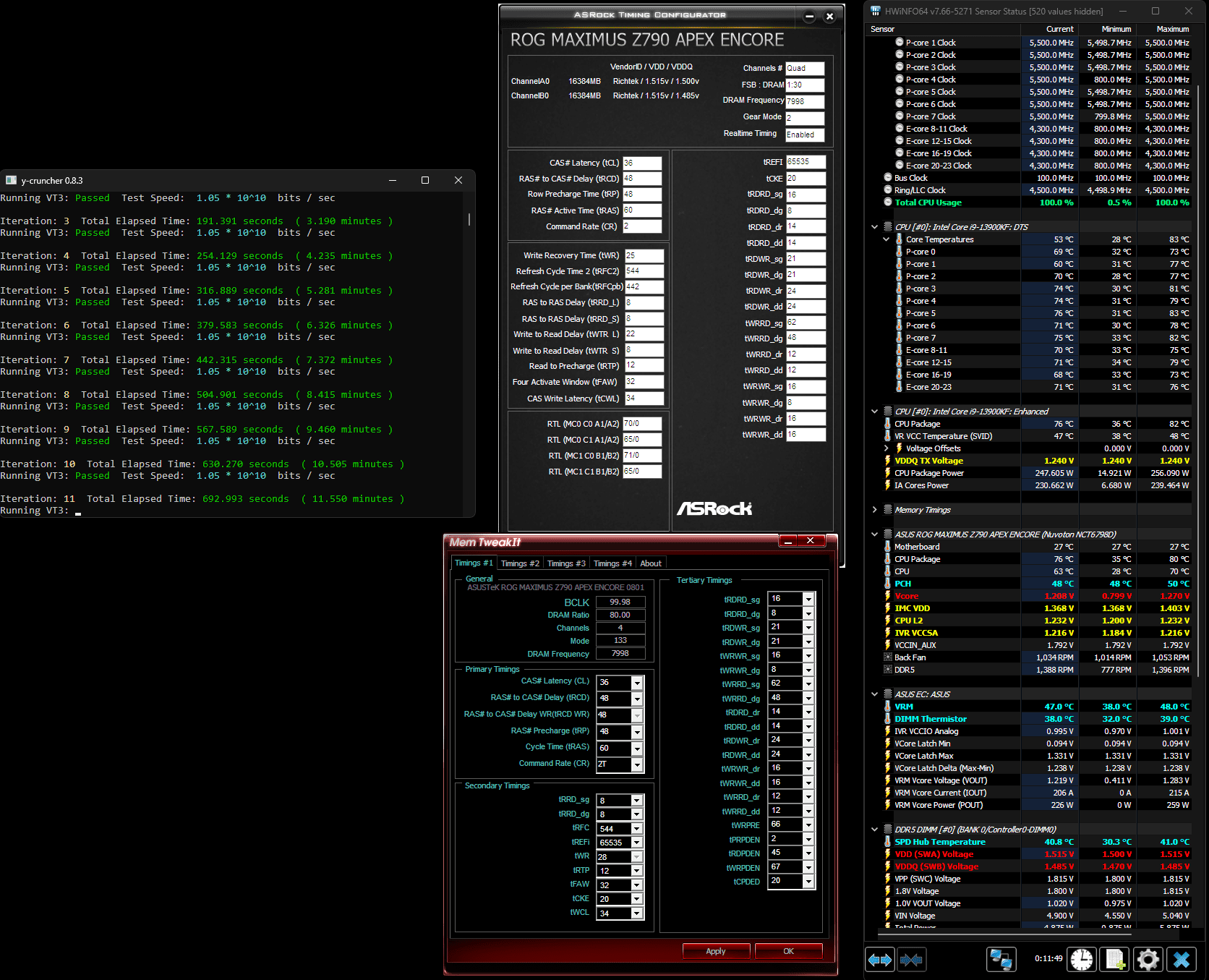Click bolt icon beside VRM Vcore Current
The image size is (1209, 980).
tap(888, 792)
